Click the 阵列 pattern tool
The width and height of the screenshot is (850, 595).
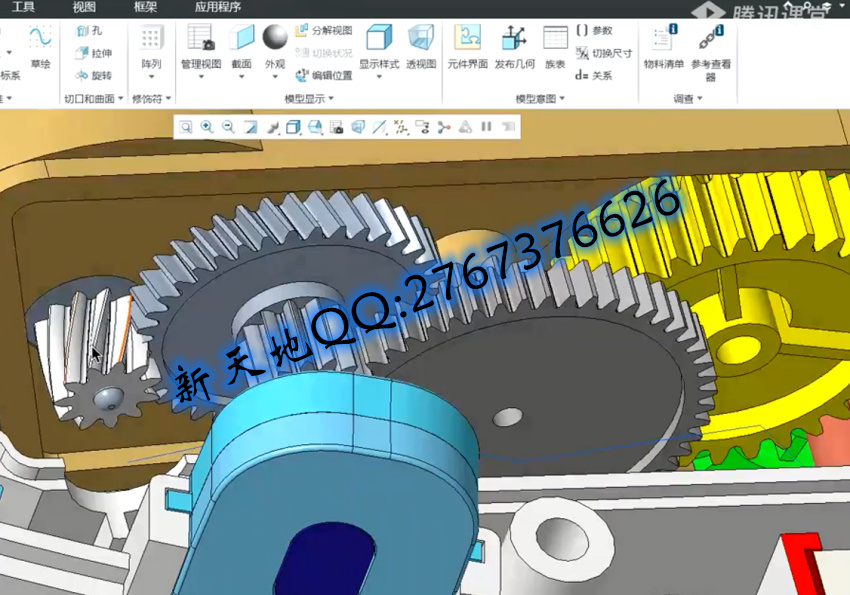(151, 41)
